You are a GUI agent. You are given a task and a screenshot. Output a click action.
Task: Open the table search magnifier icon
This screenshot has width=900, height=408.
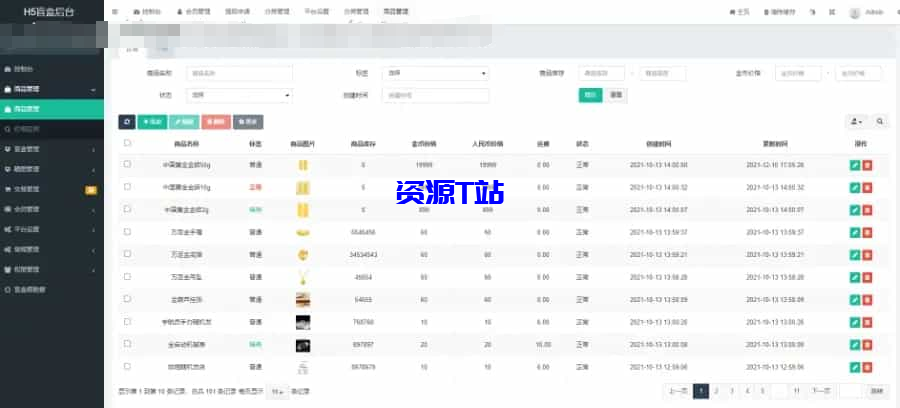point(880,122)
